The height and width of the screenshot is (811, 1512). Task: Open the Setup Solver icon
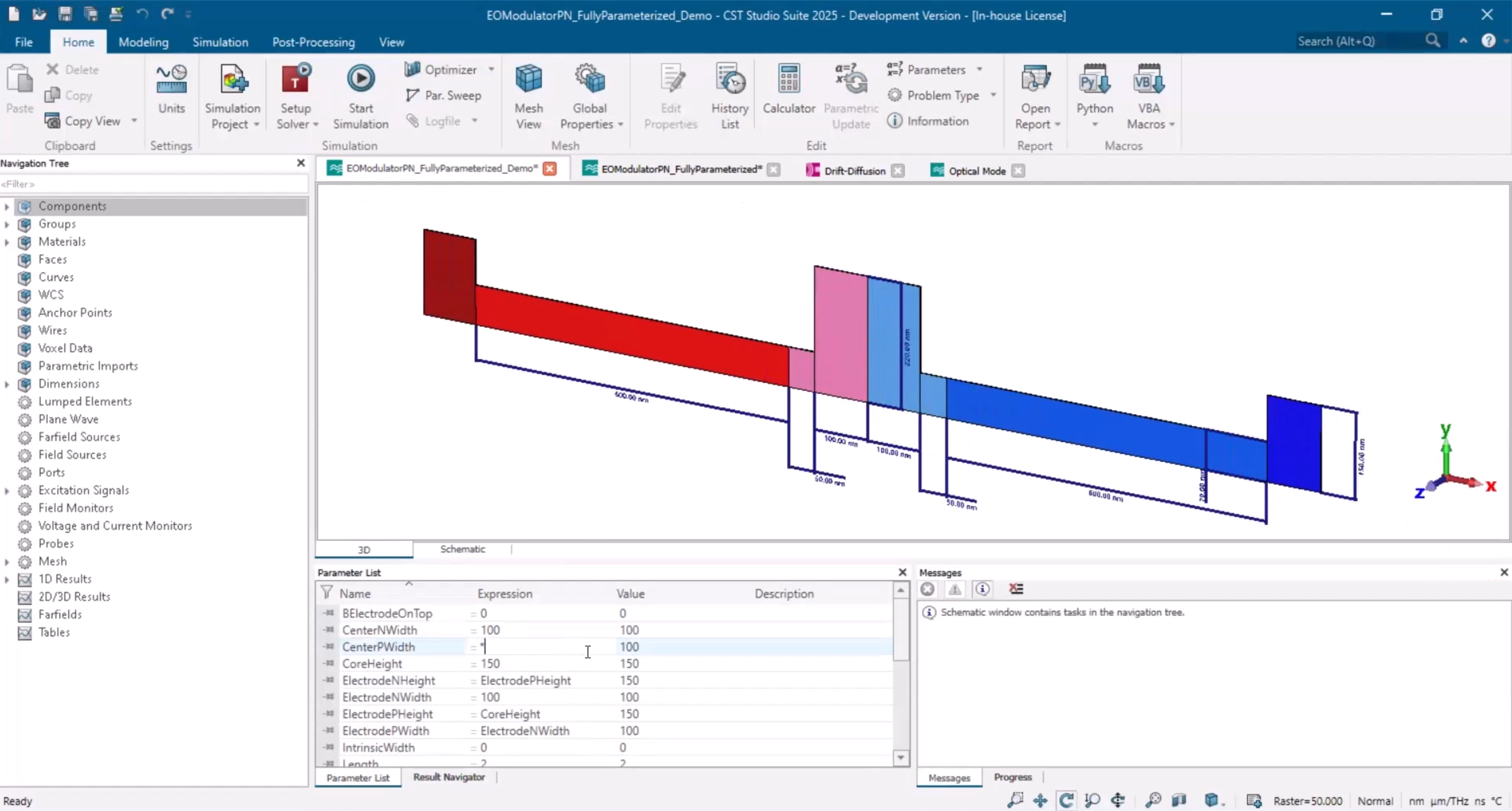[x=295, y=79]
